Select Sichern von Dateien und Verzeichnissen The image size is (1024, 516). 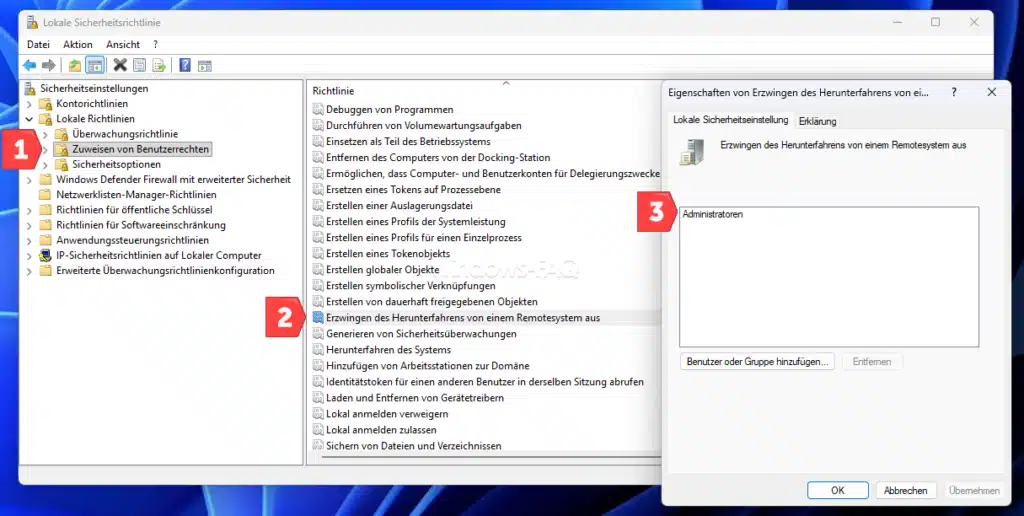413,446
